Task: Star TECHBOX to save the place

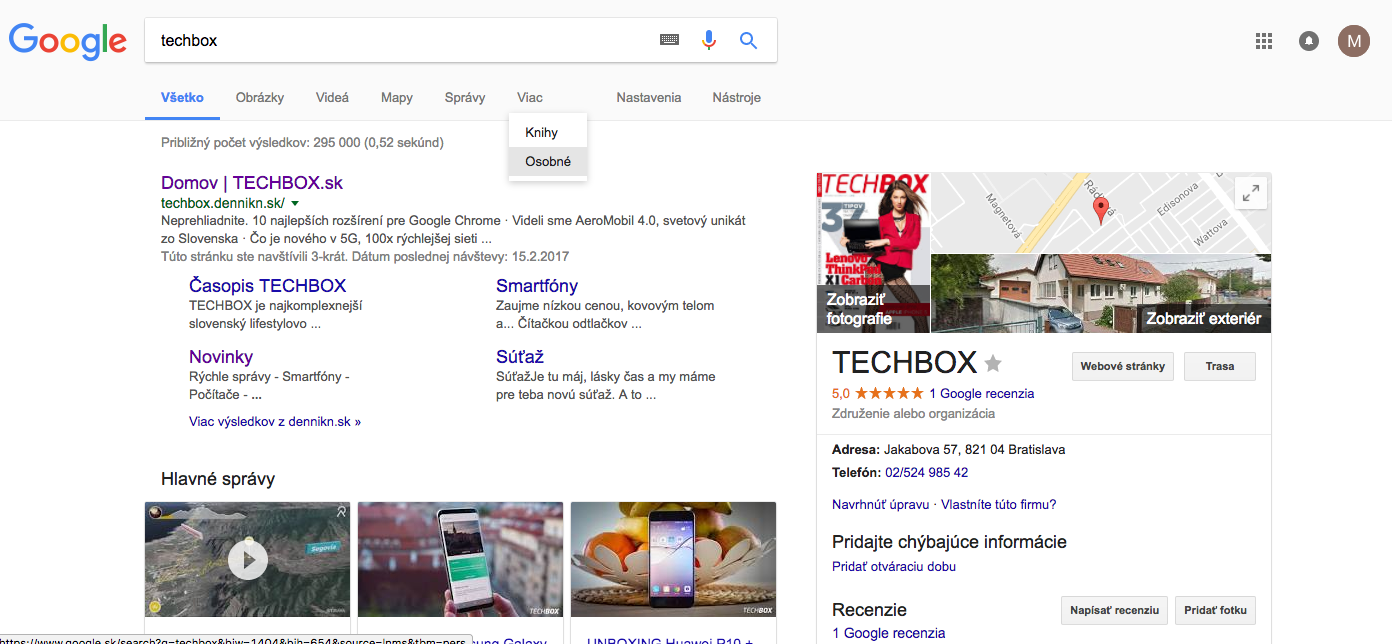Action: click(993, 363)
